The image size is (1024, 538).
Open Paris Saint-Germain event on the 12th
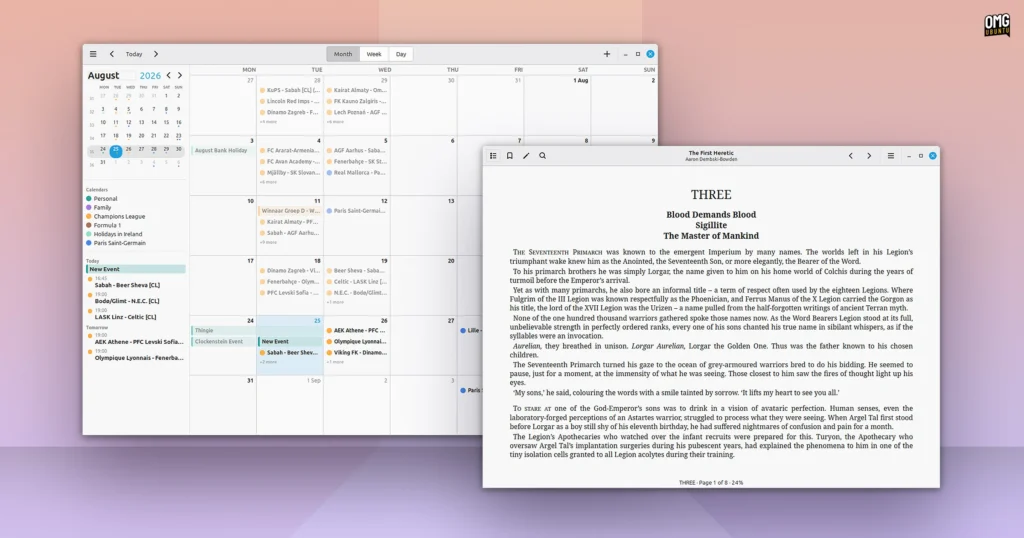[x=357, y=211]
